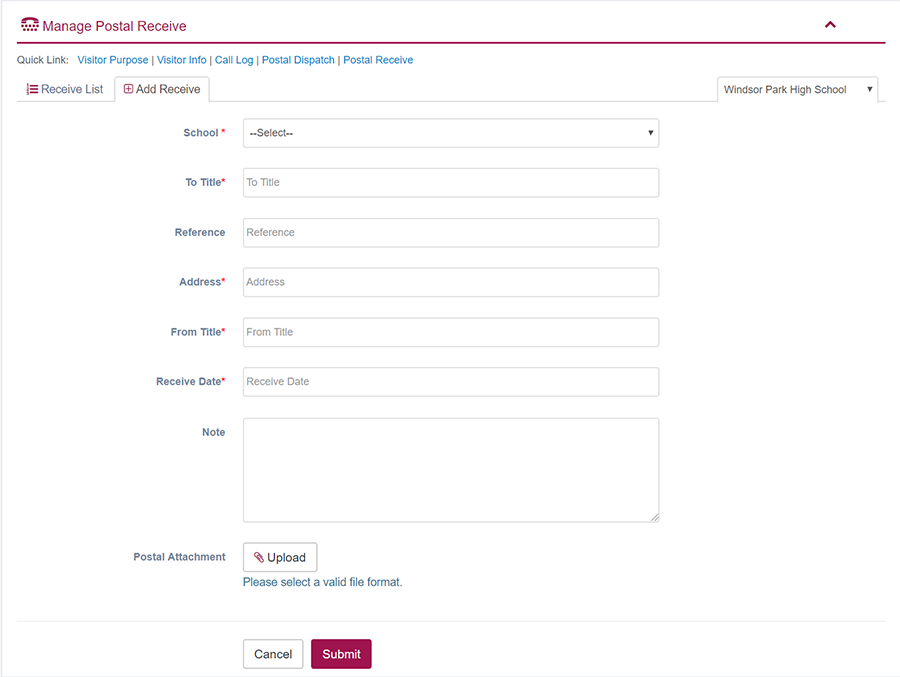Navigate to the Postal Dispatch quick link

coord(298,60)
